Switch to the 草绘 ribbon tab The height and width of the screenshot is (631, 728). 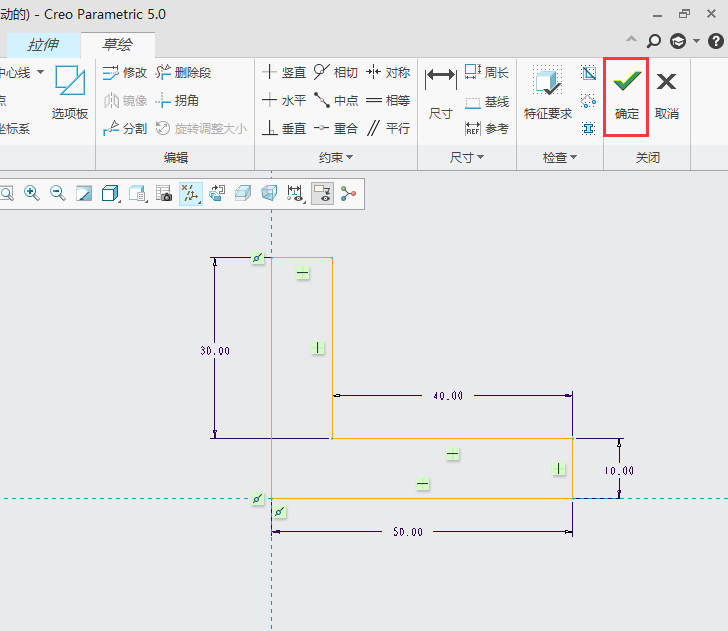coord(117,45)
